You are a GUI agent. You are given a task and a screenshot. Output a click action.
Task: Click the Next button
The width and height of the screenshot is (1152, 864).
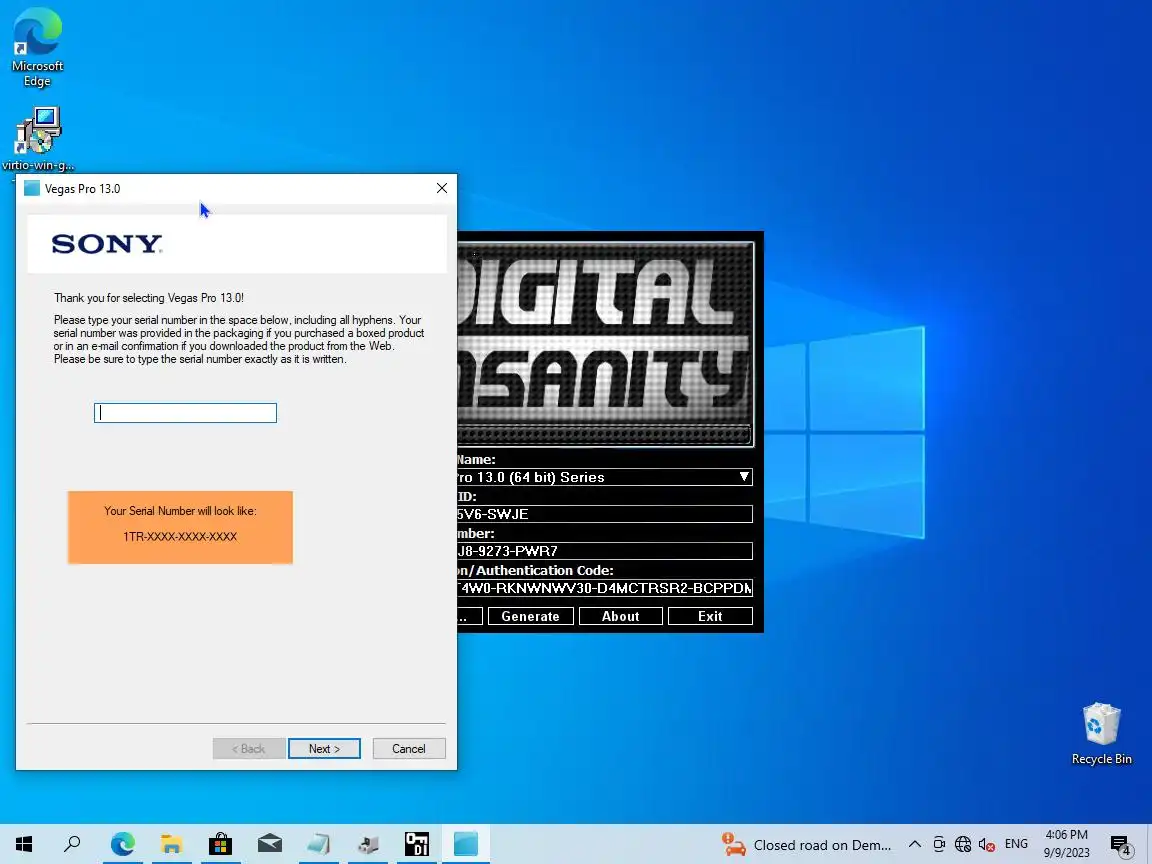324,749
